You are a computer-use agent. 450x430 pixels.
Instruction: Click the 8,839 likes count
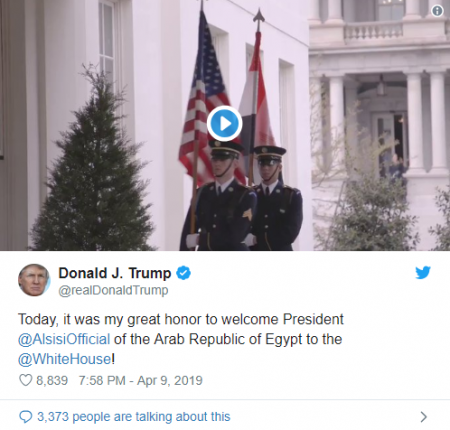pos(52,380)
